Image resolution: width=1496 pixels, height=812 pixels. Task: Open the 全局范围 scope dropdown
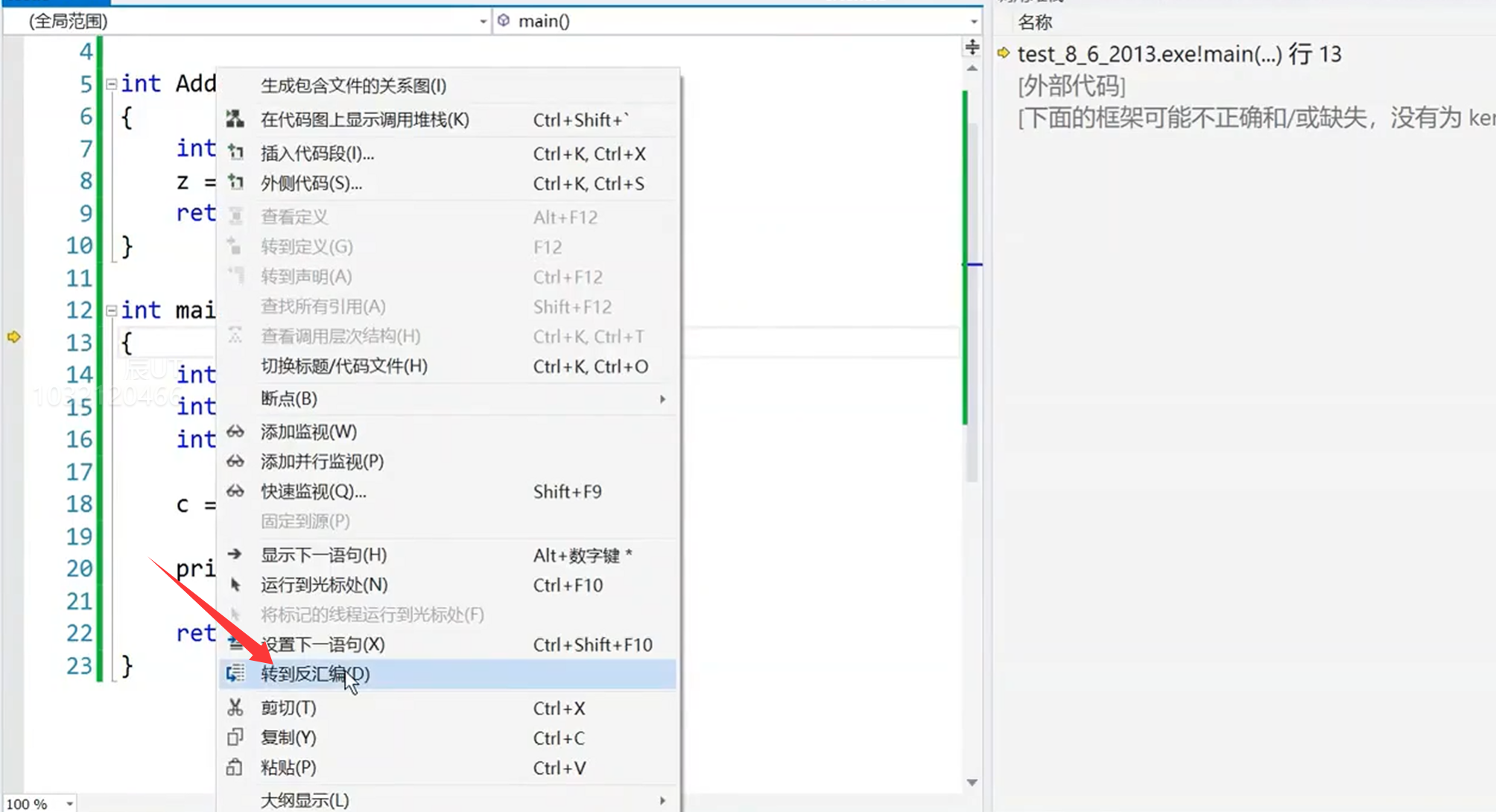coord(482,21)
